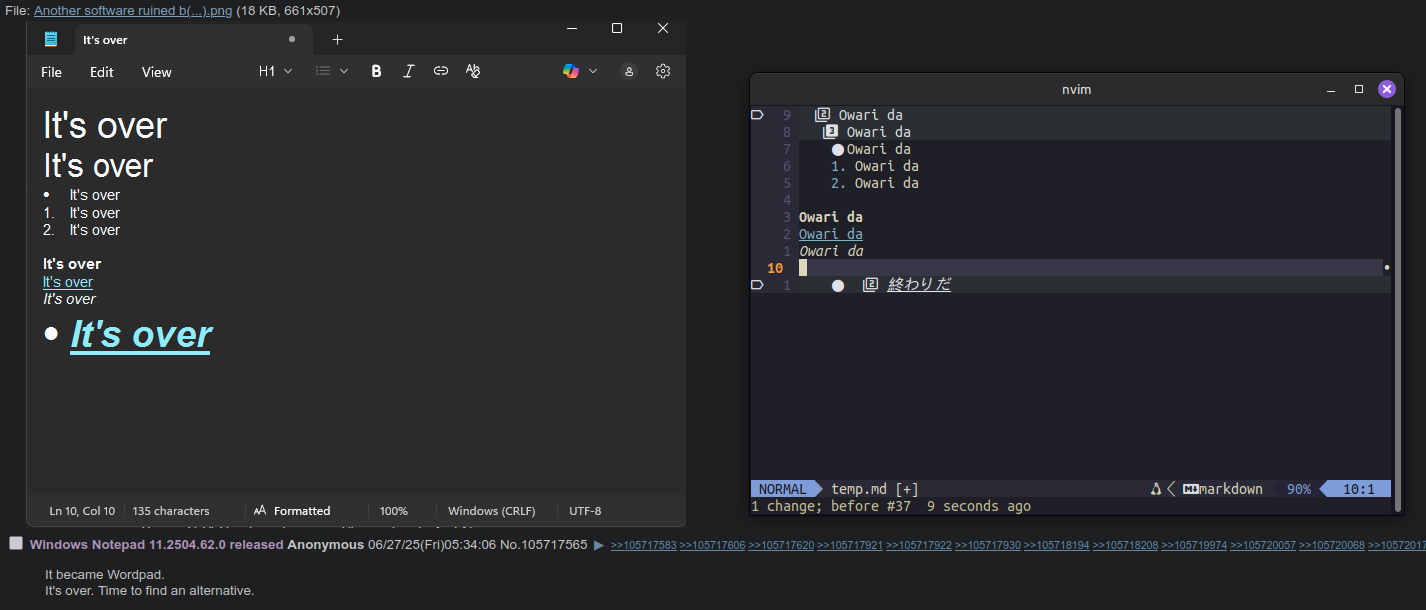Screen dimensions: 1426x610
Task: Toggle italic formatting in Notepad toolbar
Action: point(408,71)
